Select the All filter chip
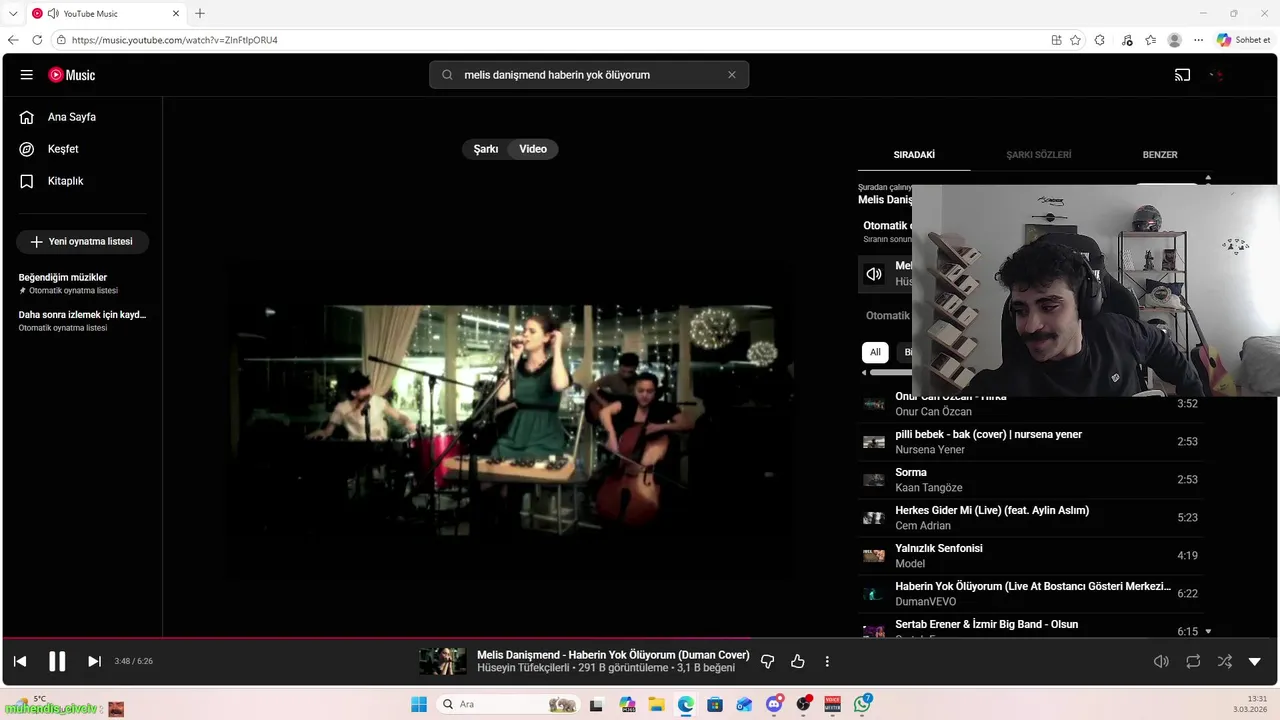This screenshot has width=1280, height=720. tap(875, 352)
